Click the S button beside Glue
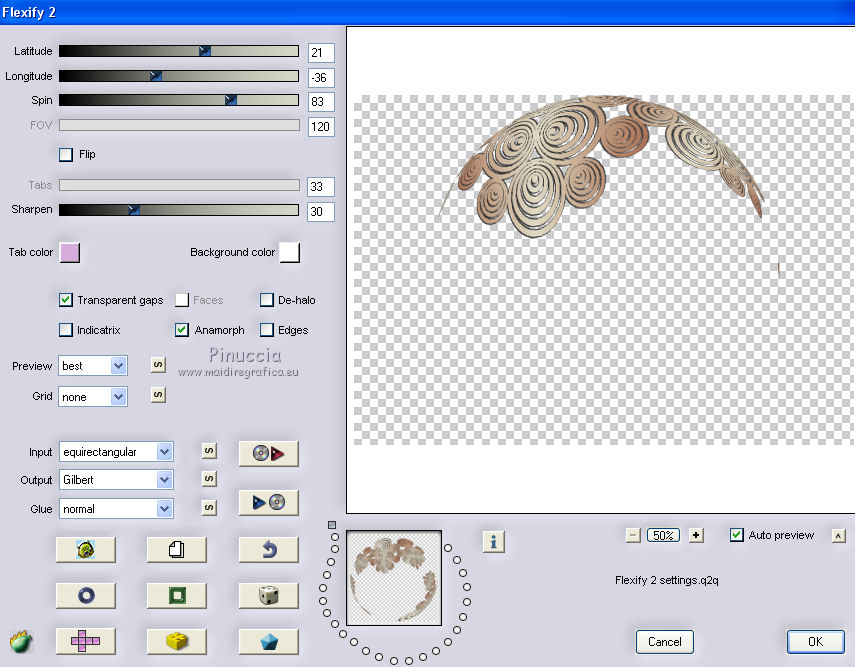 click(x=209, y=508)
